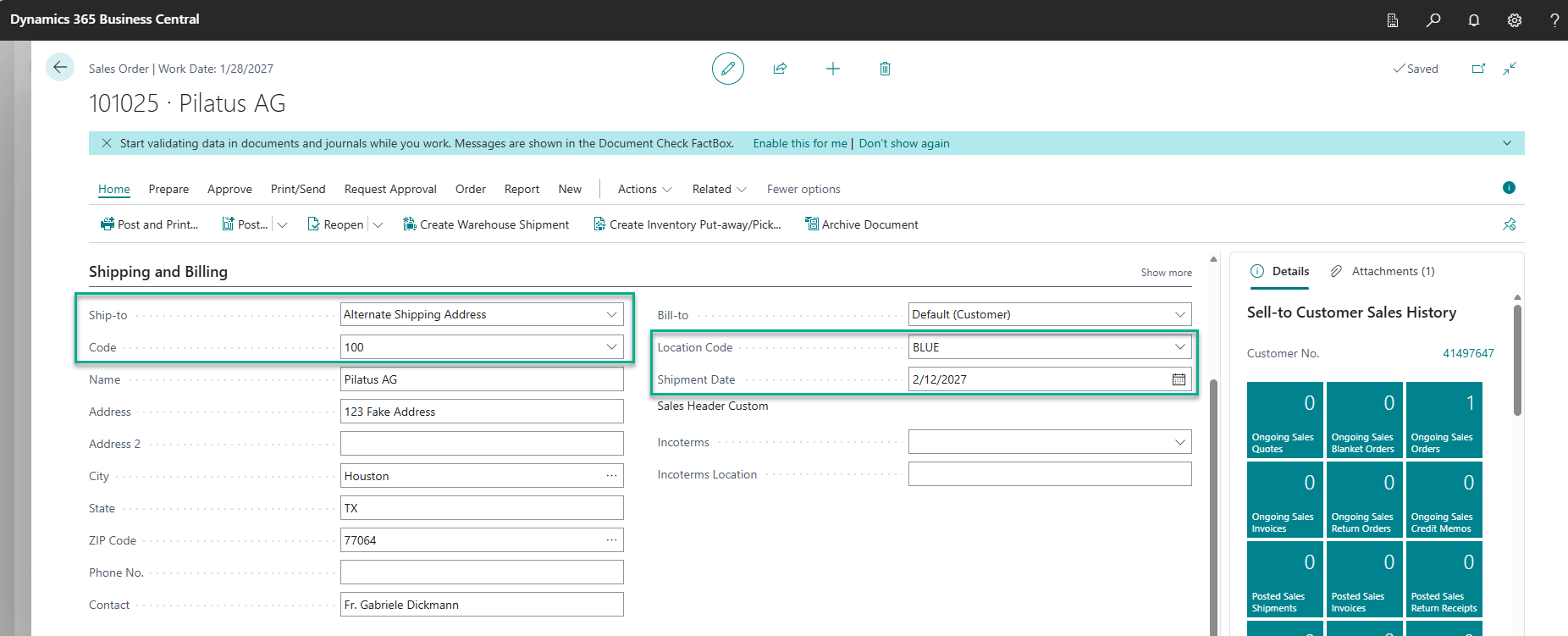Open the Ship-to dropdown
The height and width of the screenshot is (636, 1568).
click(x=611, y=314)
